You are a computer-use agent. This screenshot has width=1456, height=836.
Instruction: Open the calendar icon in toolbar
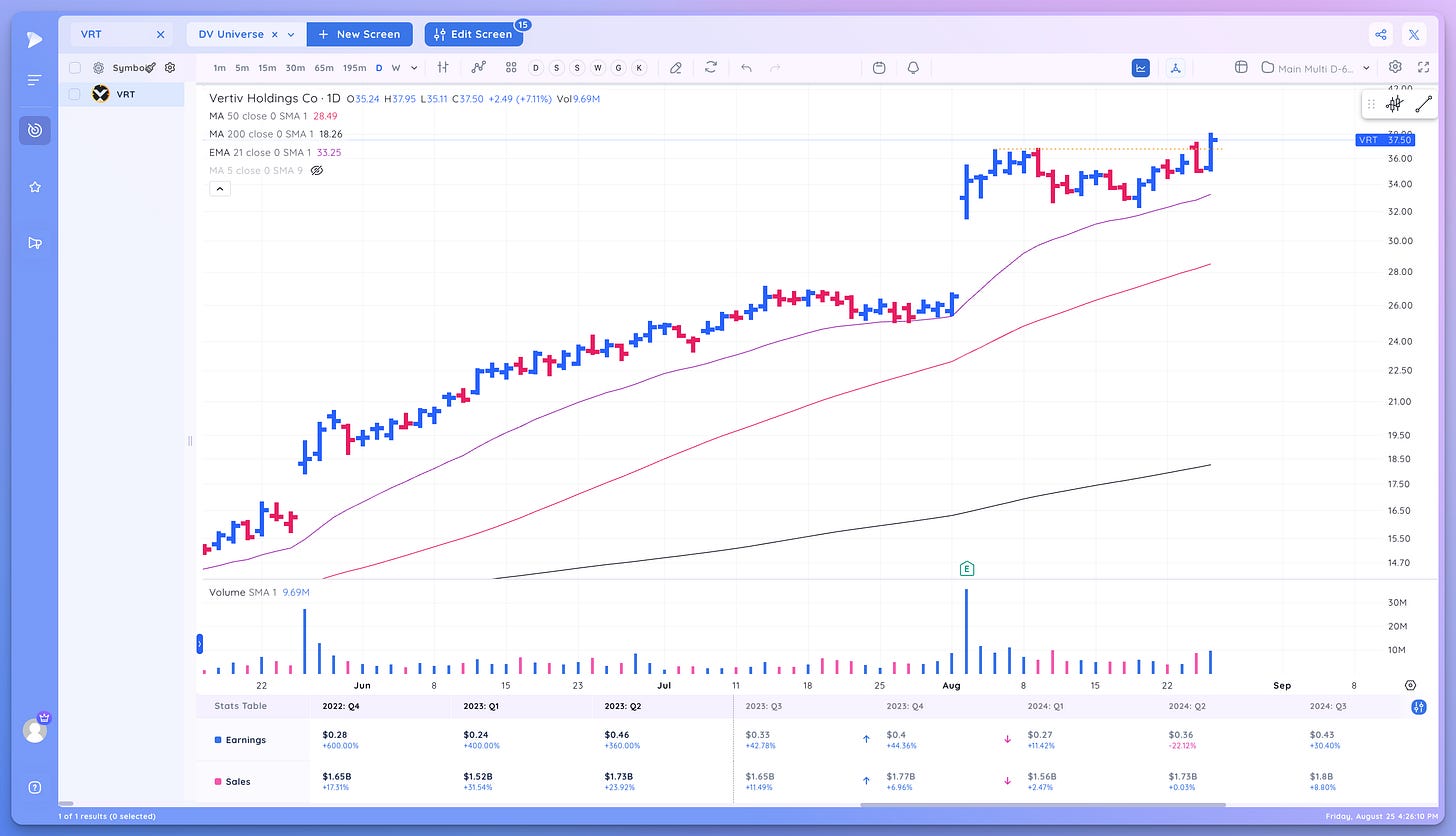coord(879,67)
